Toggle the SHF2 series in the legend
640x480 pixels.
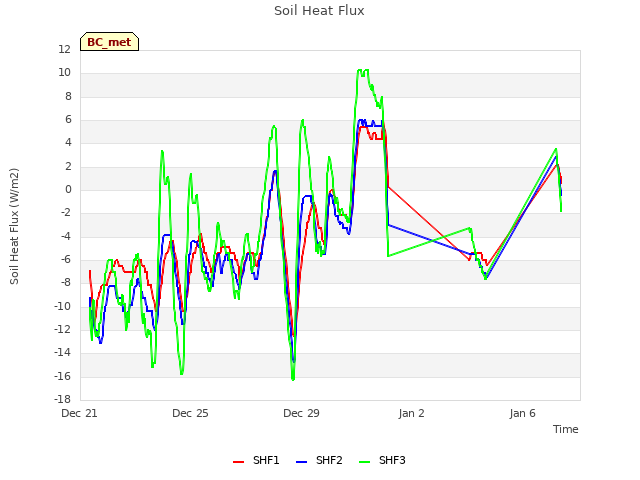tap(319, 460)
